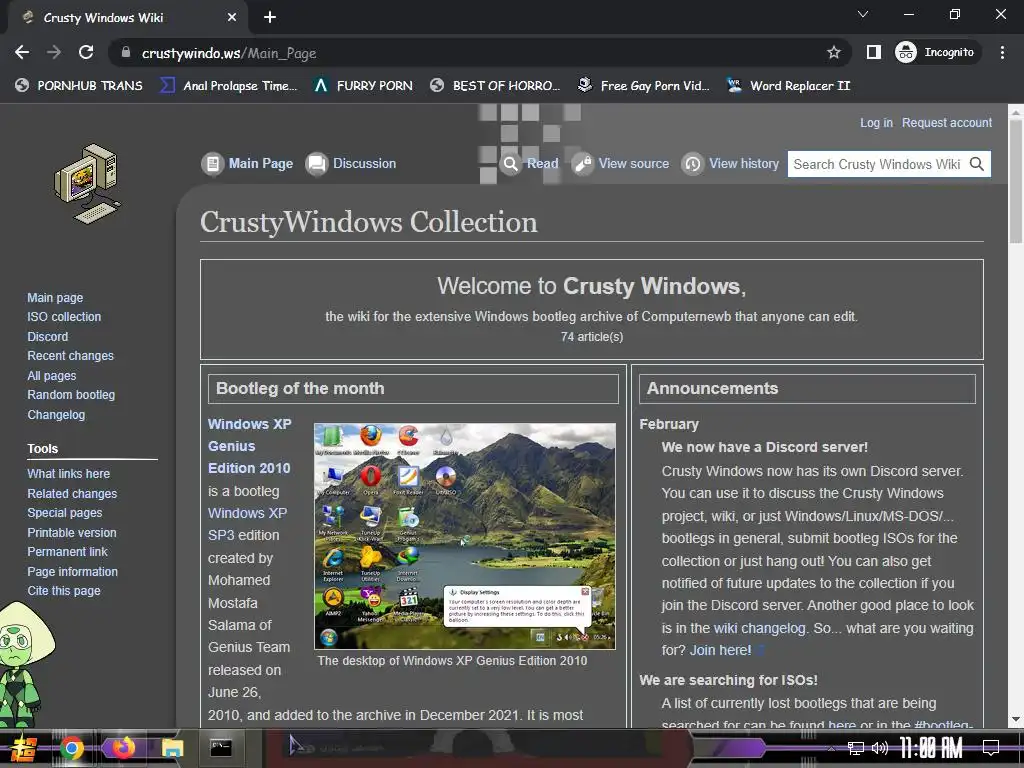The height and width of the screenshot is (768, 1024).
Task: Open the Windows XP SP3 edition link
Action: pyautogui.click(x=248, y=524)
